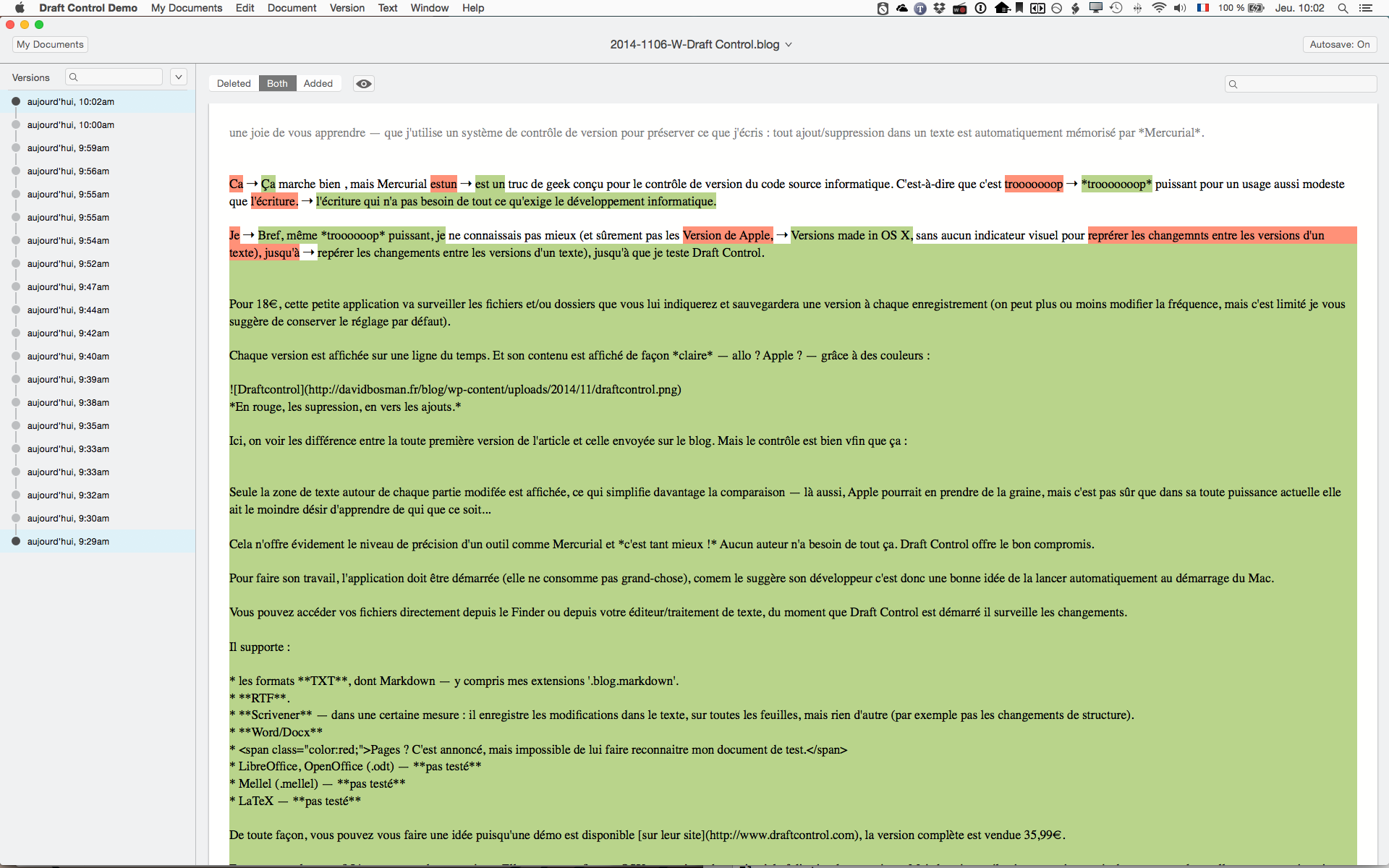Click the document search field on right
Image resolution: width=1389 pixels, height=868 pixels.
(x=1302, y=84)
